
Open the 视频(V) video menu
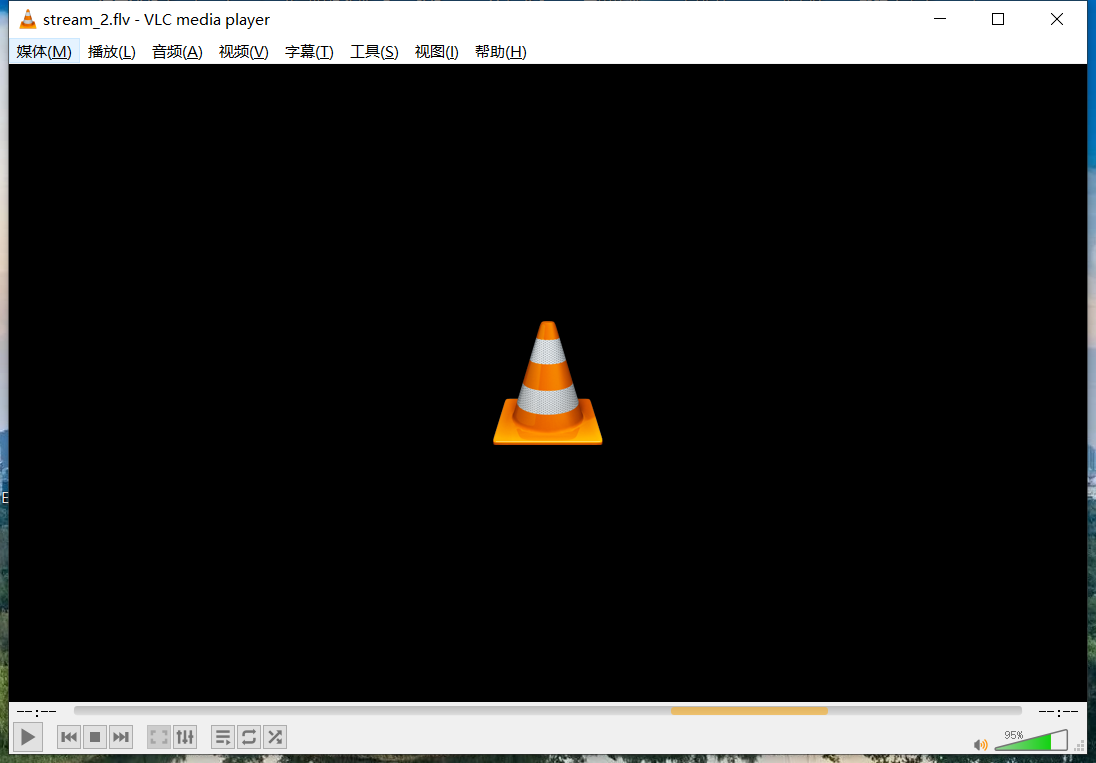click(x=243, y=52)
